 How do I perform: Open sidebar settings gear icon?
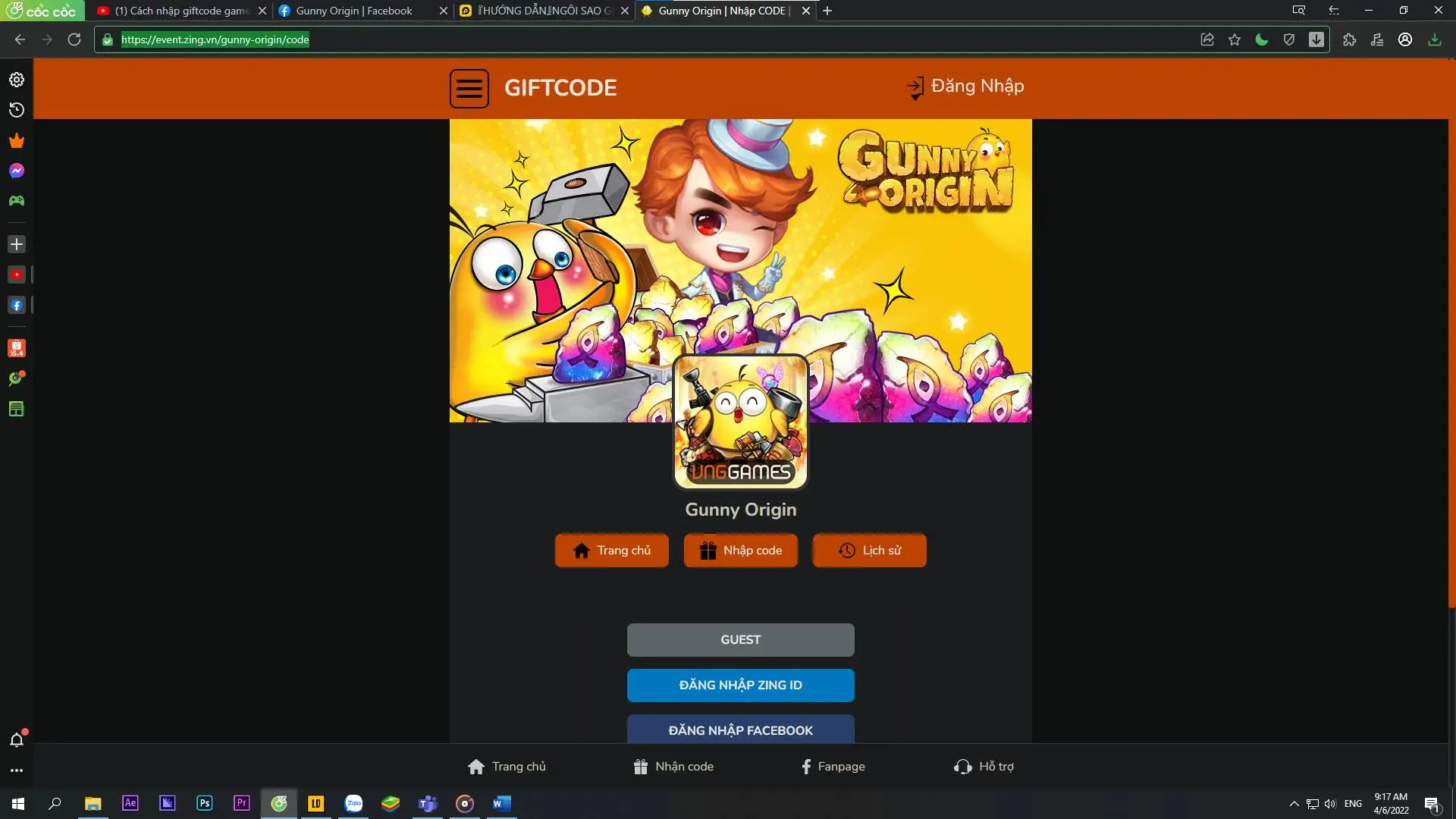[17, 80]
